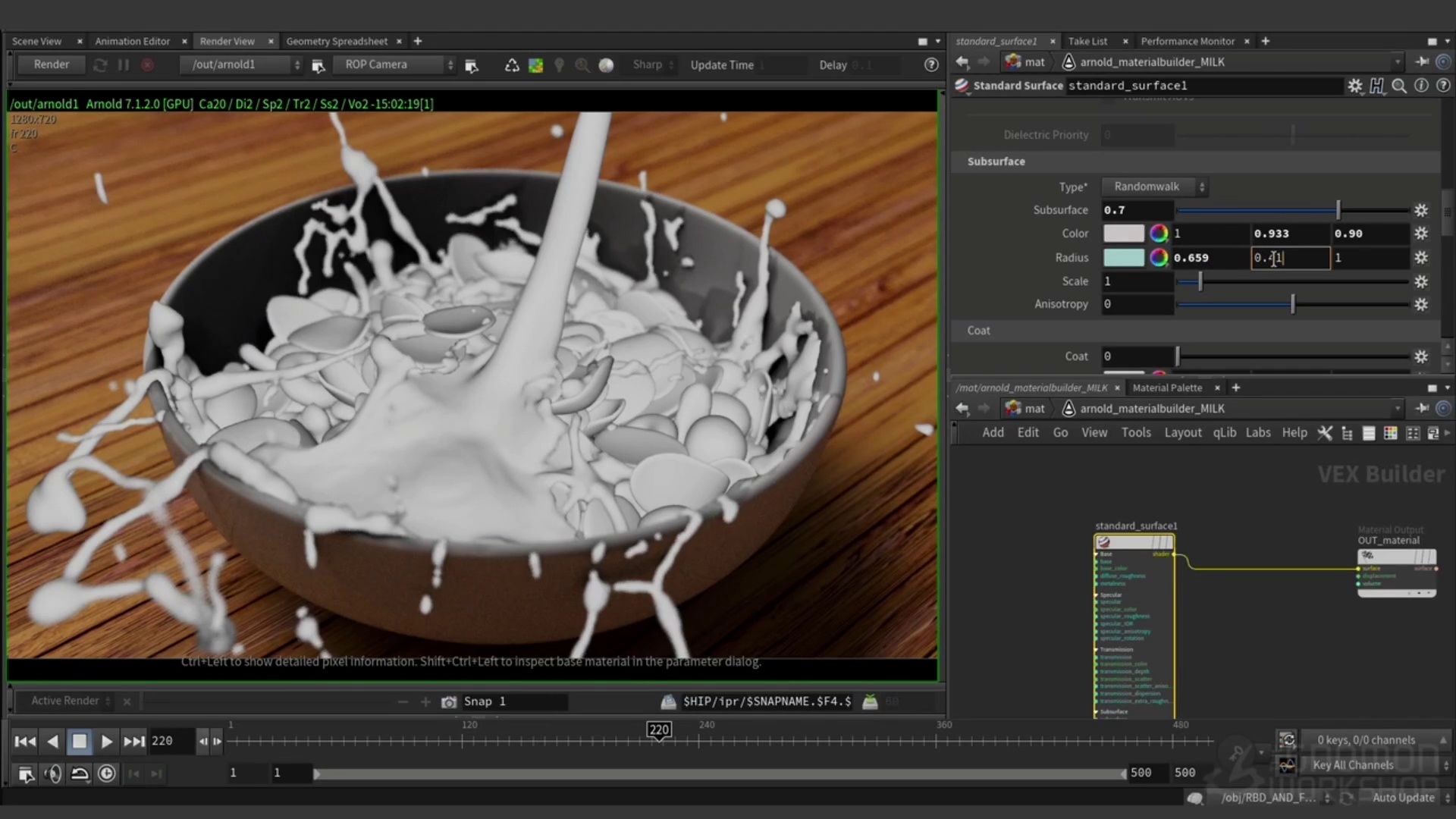
Task: Click the Anisotropy slider
Action: point(1293,304)
